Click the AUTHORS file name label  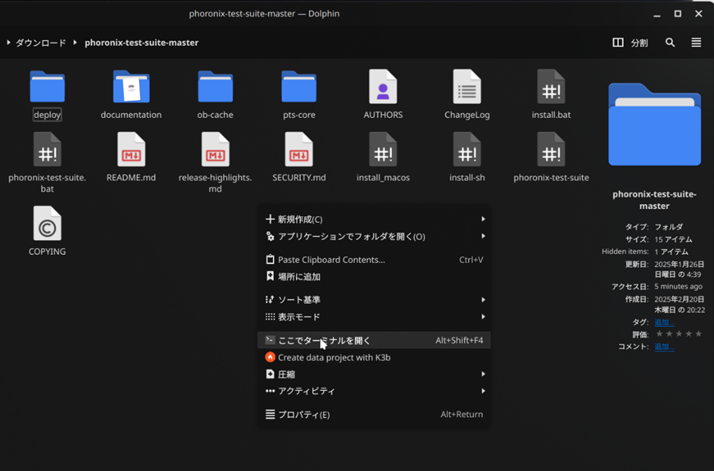click(383, 115)
